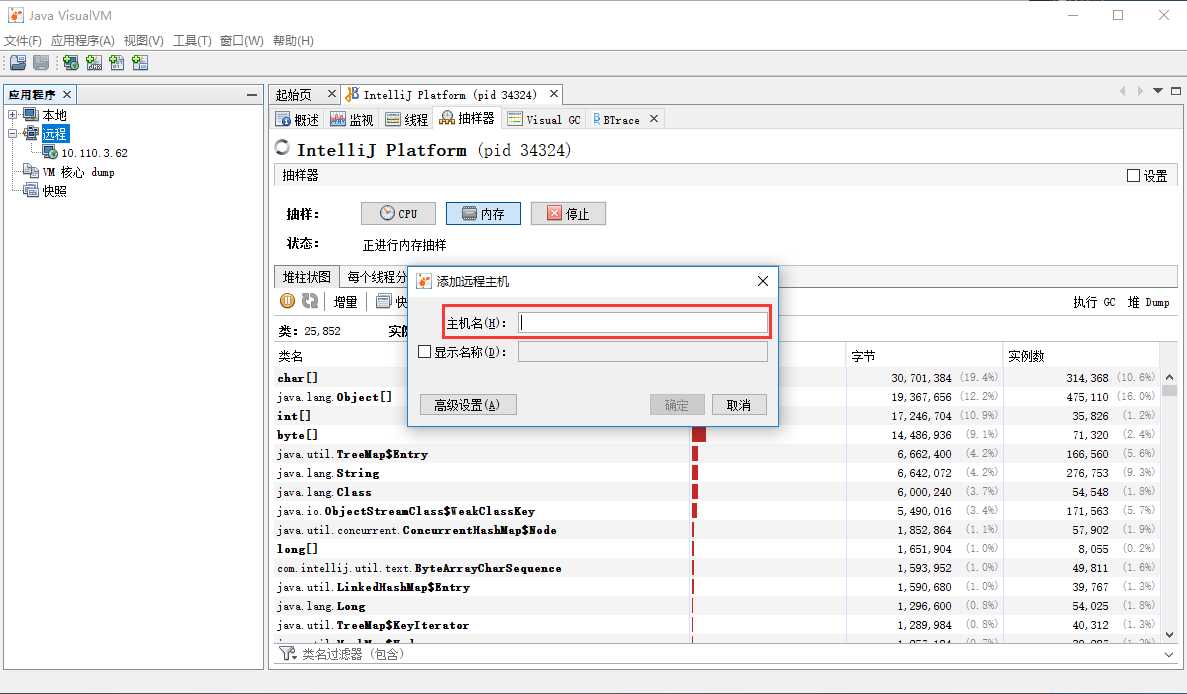Maximize the document area using top-right icon
The height and width of the screenshot is (694, 1187).
1176,91
